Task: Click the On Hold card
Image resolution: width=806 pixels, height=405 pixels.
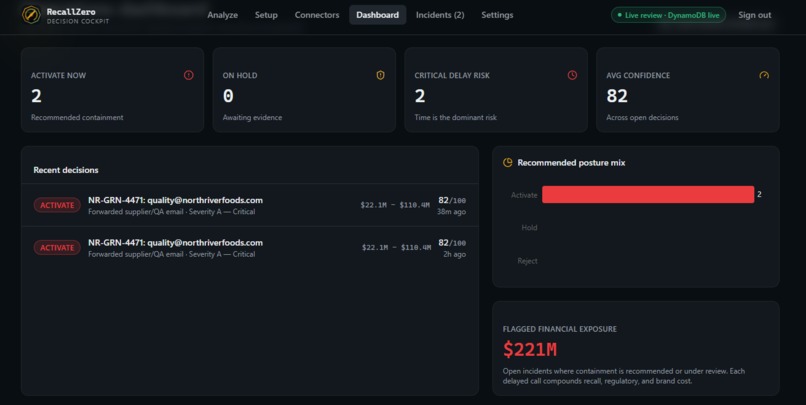Action: coord(304,90)
